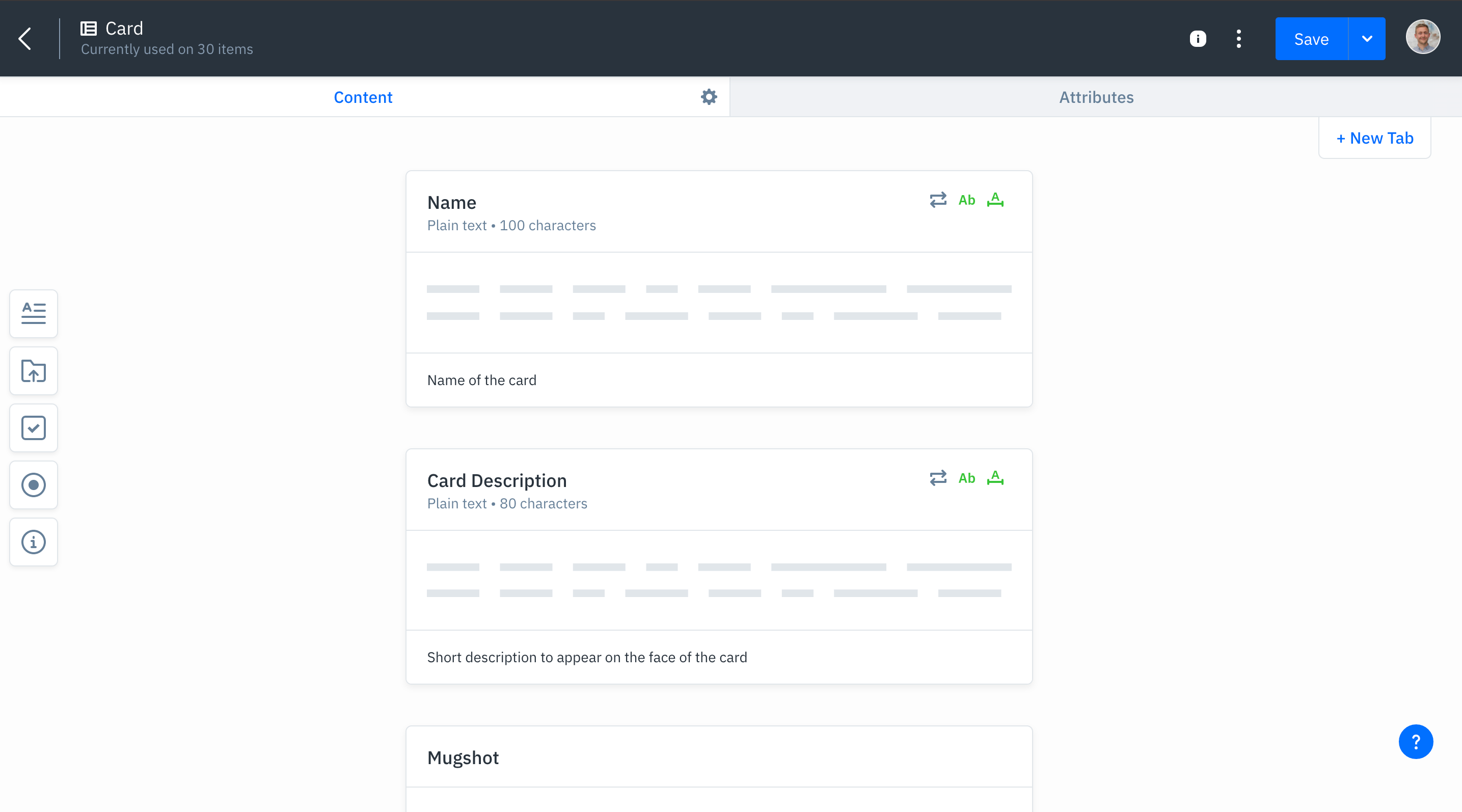Click the back arrow in header

[x=25, y=39]
